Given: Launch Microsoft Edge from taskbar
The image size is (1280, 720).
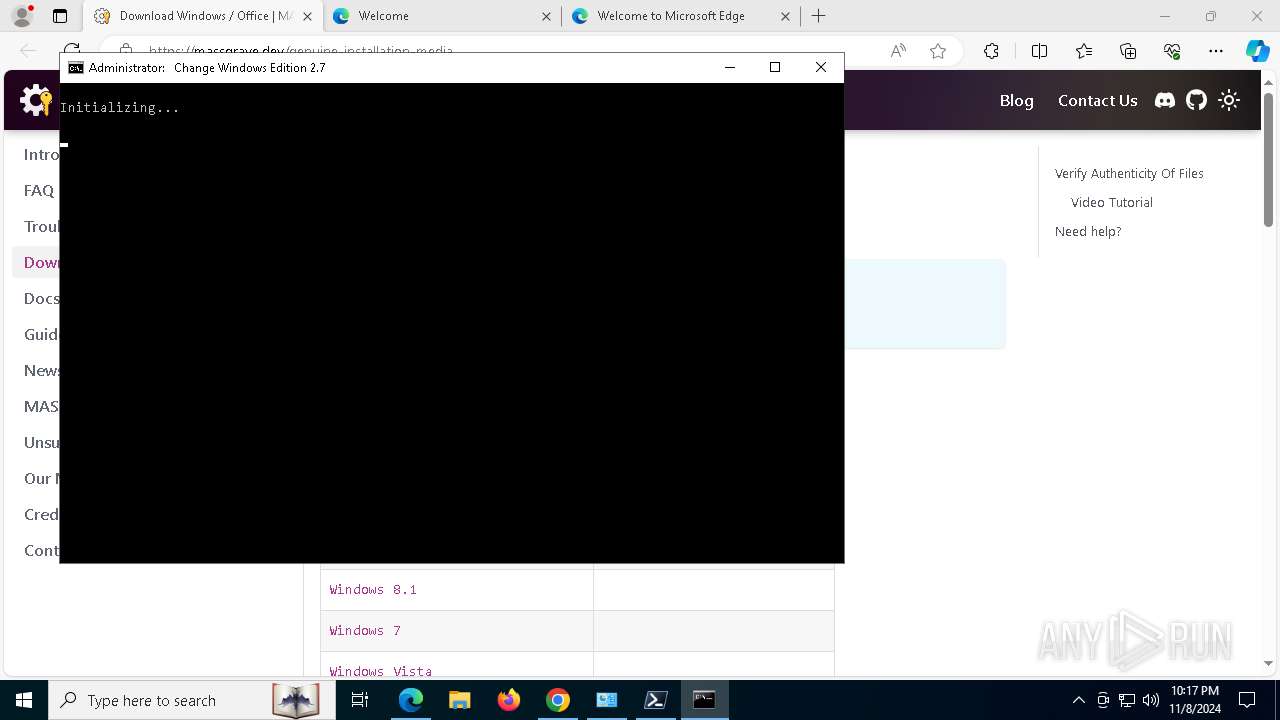Looking at the screenshot, I should pyautogui.click(x=411, y=700).
